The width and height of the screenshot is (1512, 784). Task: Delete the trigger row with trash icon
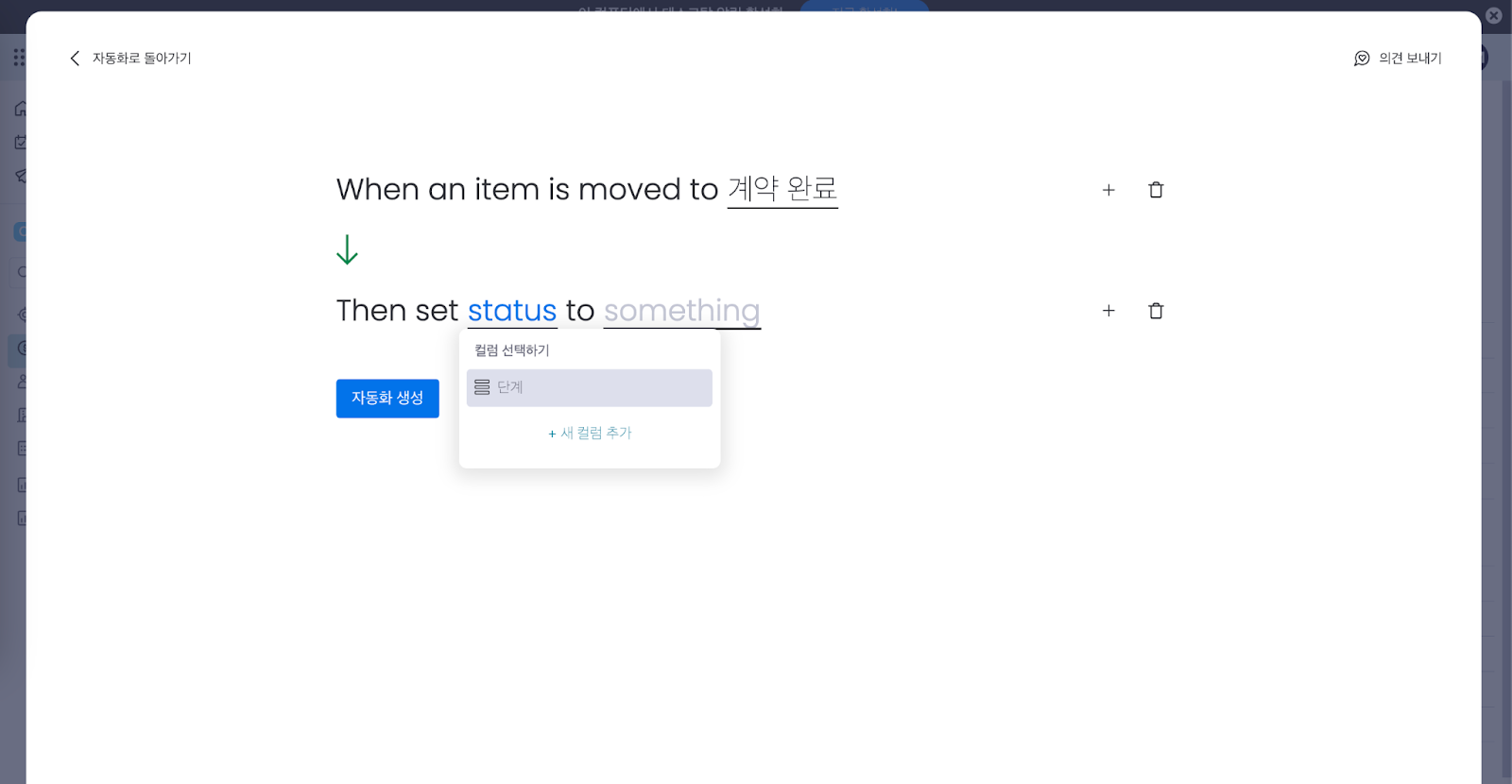(1156, 190)
